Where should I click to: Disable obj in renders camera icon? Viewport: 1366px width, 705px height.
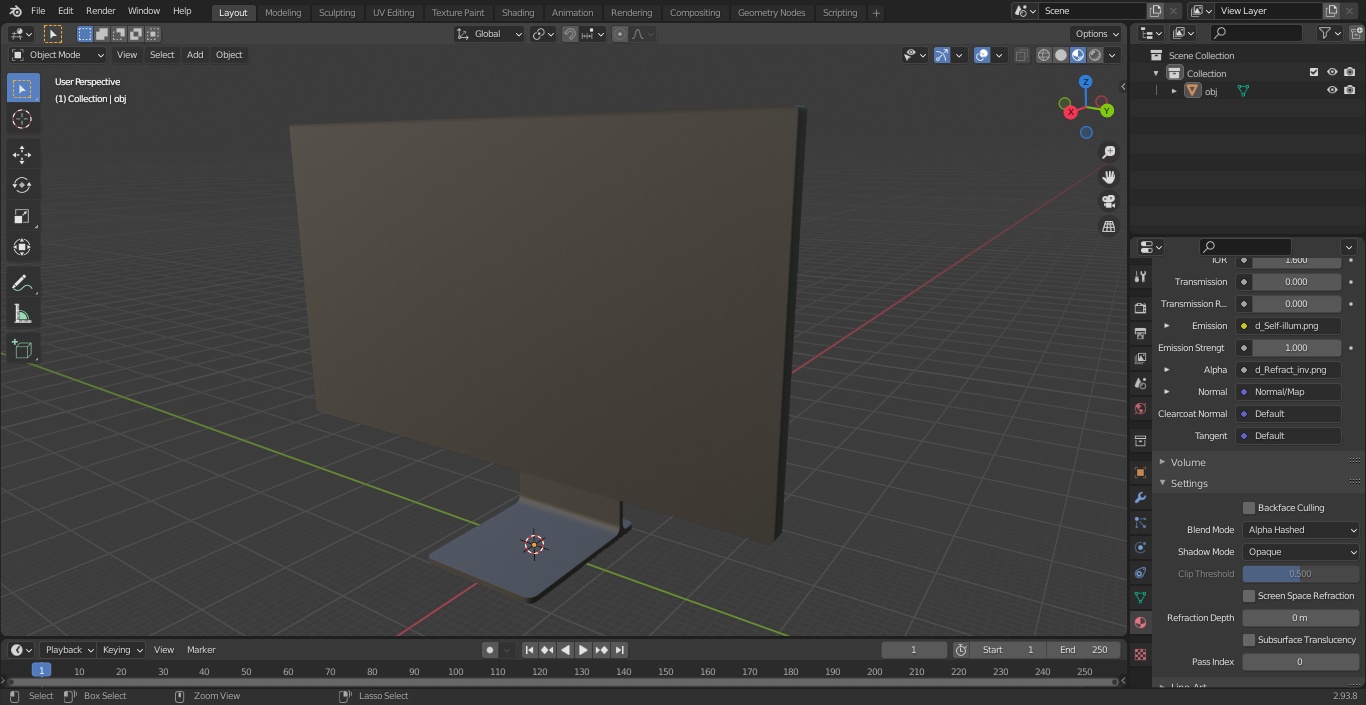(1350, 90)
